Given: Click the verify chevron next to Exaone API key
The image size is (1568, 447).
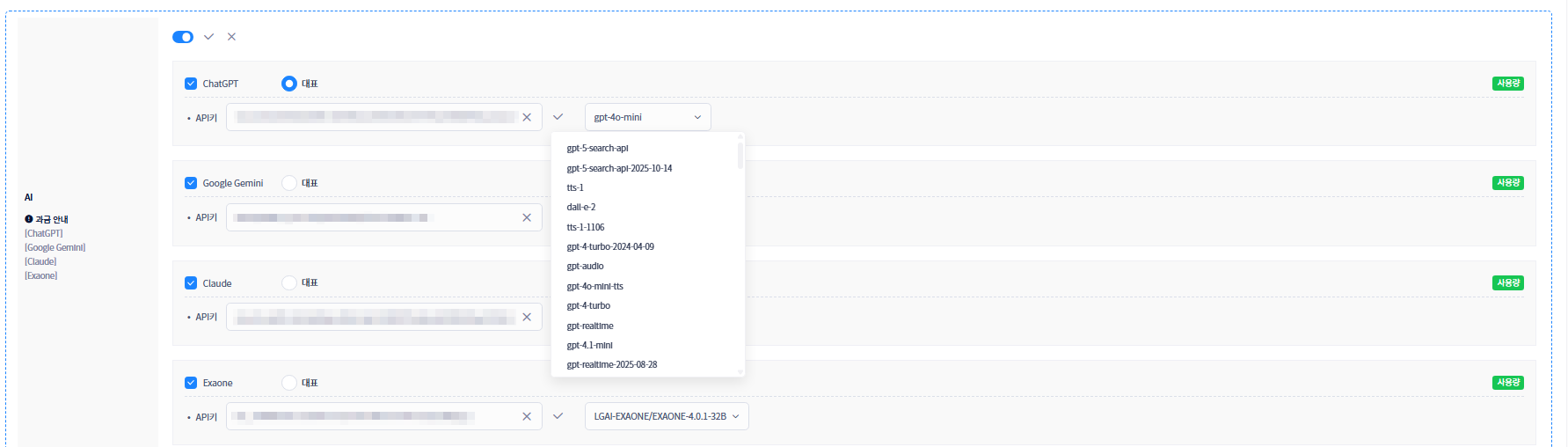Looking at the screenshot, I should 558,416.
